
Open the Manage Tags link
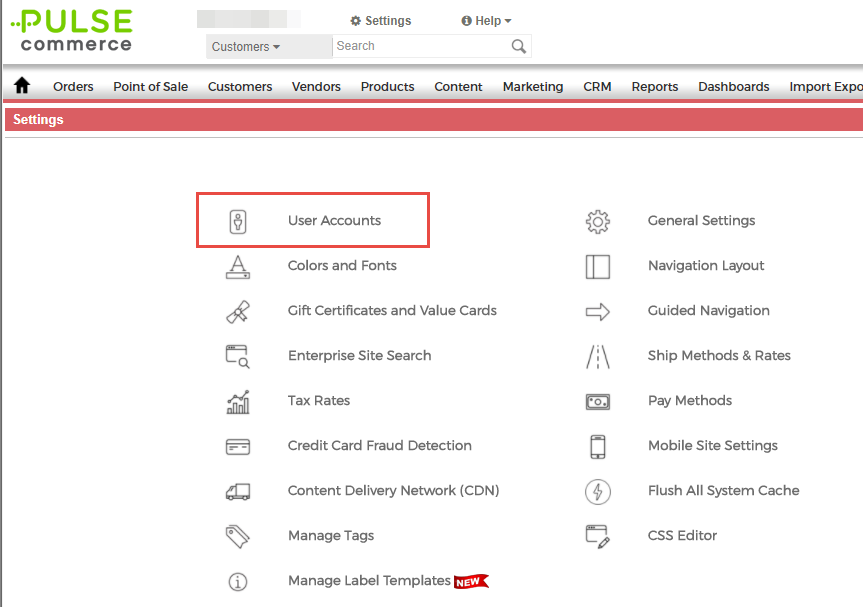pyautogui.click(x=331, y=536)
